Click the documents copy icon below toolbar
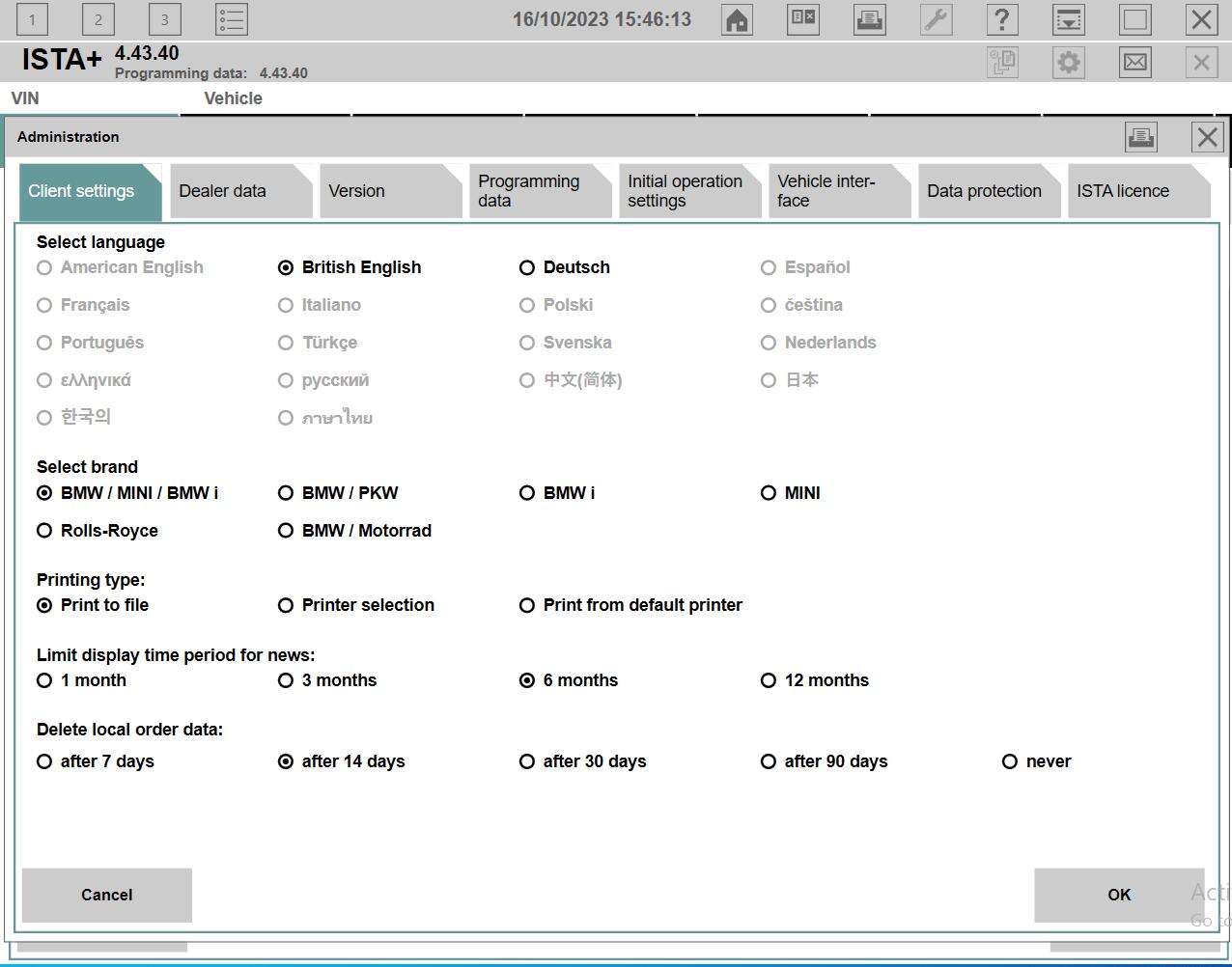 [1002, 63]
